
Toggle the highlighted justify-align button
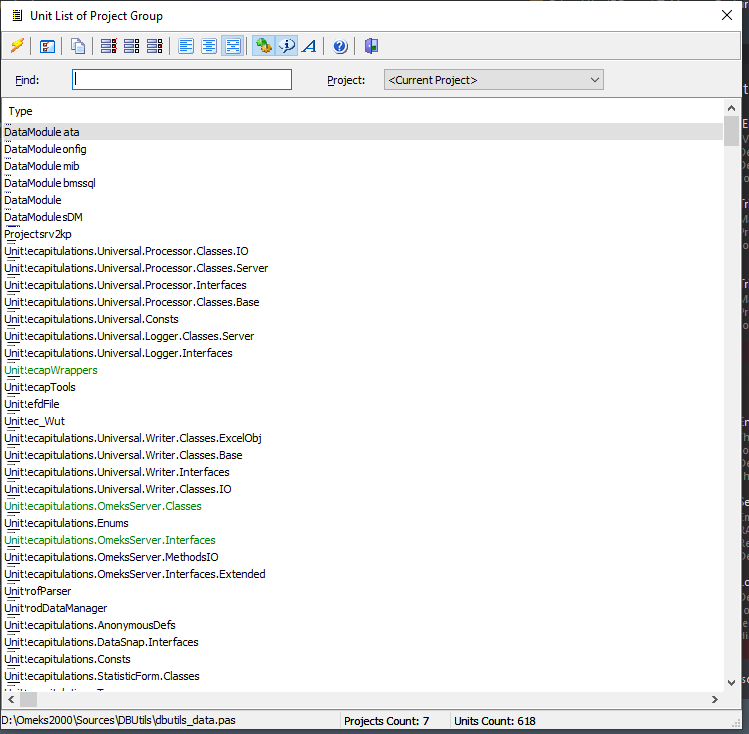pos(232,46)
